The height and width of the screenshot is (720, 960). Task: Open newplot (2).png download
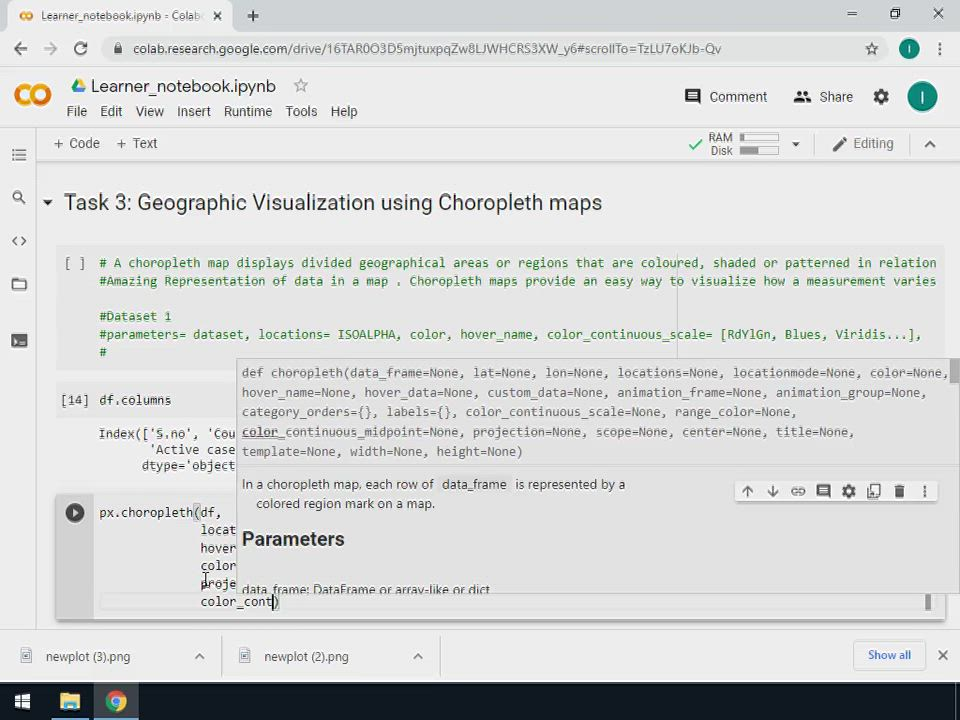pos(306,656)
